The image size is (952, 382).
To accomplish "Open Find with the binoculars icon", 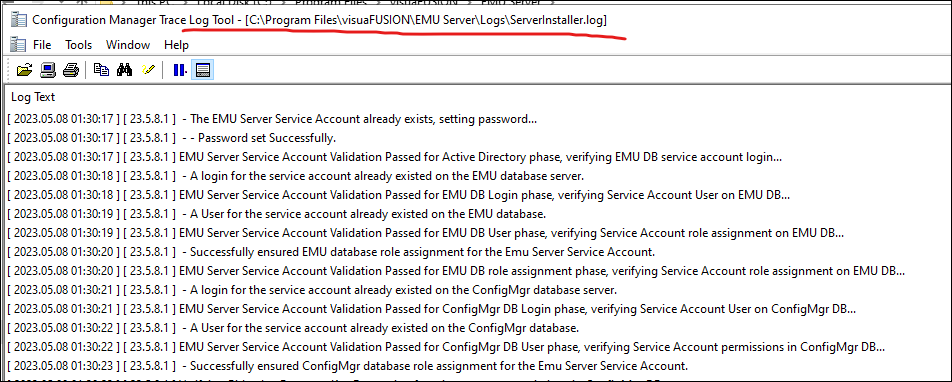I will [124, 70].
